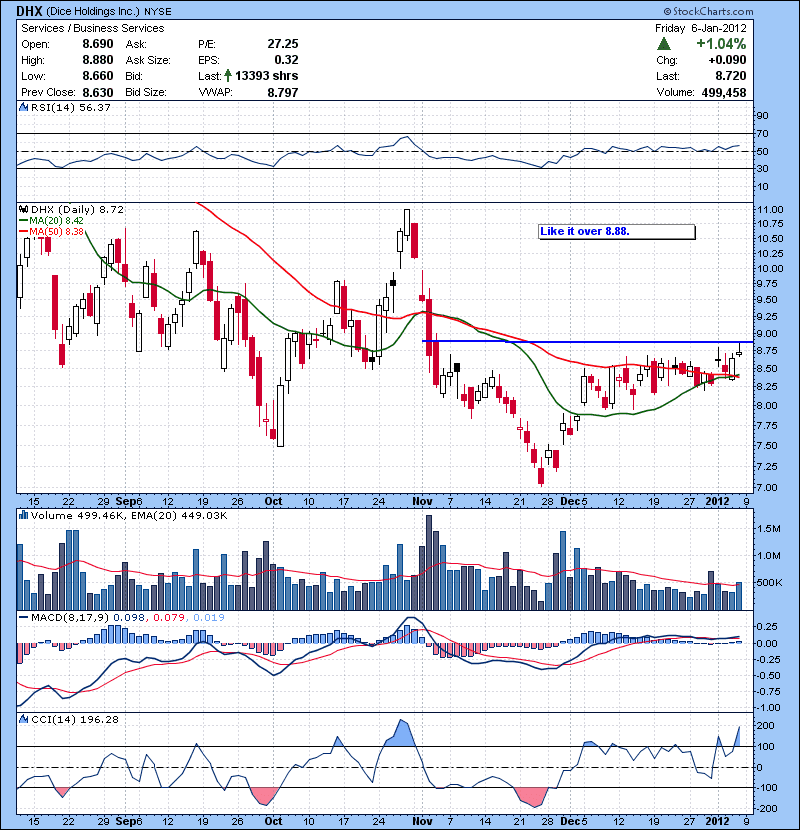Click the RSI(14) indicator panel icon

24,107
